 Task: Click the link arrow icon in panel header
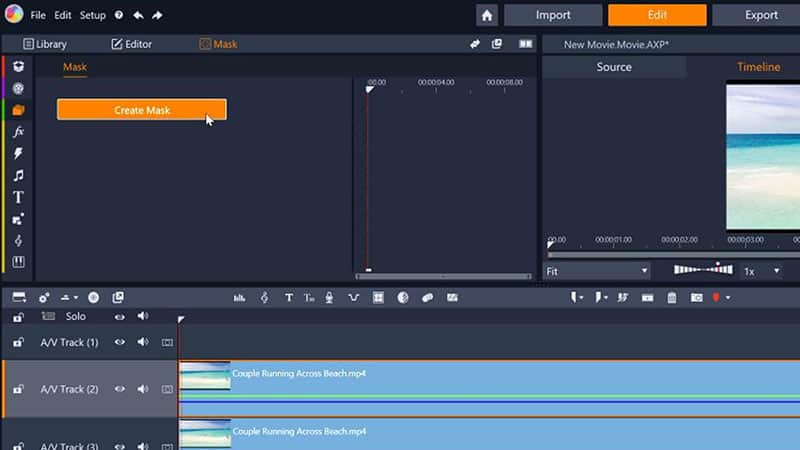(x=475, y=44)
